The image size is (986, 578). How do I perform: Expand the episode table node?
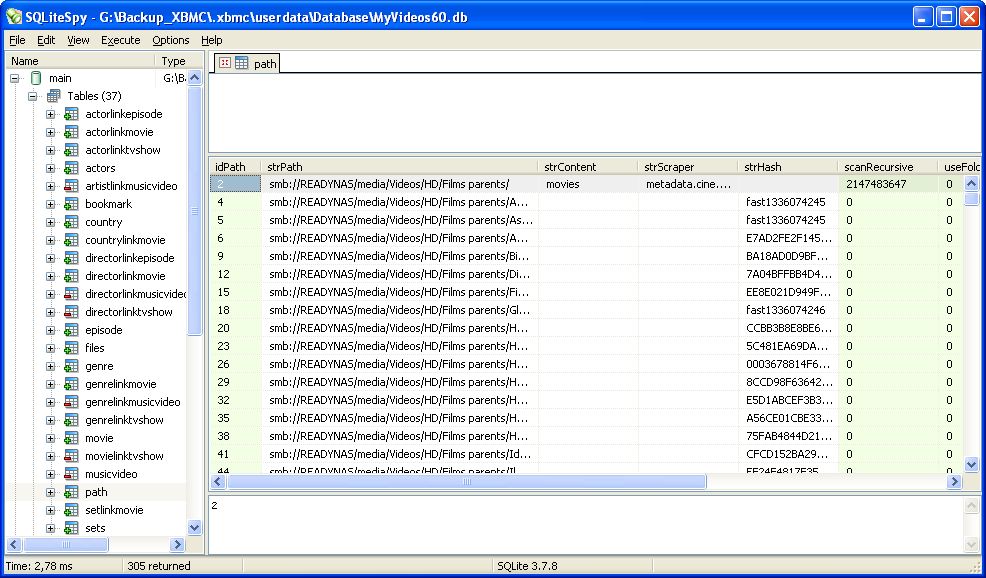point(51,331)
